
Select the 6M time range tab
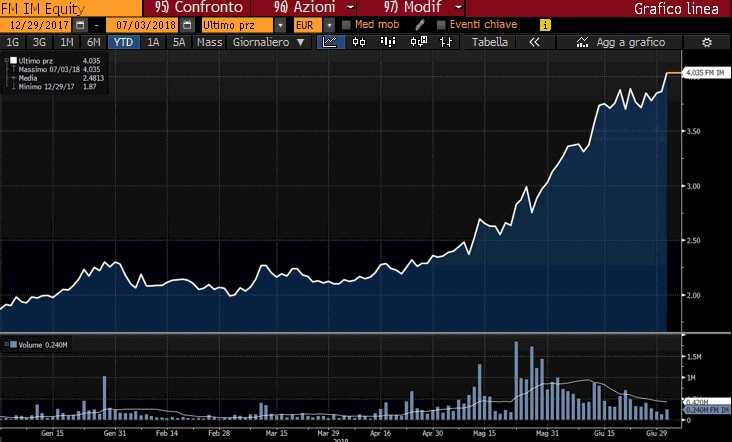point(94,42)
